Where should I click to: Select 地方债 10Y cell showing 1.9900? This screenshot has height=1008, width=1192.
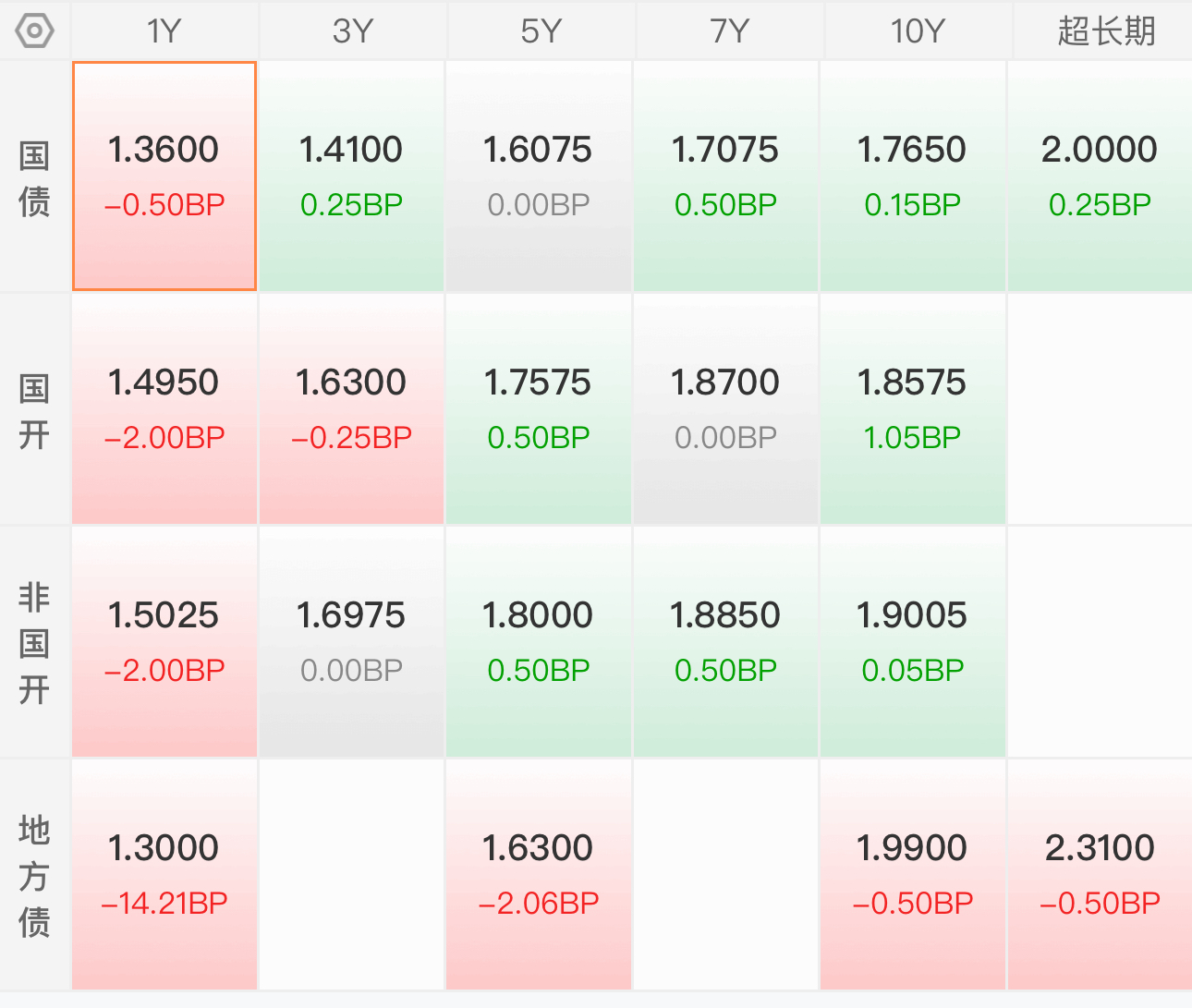point(912,875)
